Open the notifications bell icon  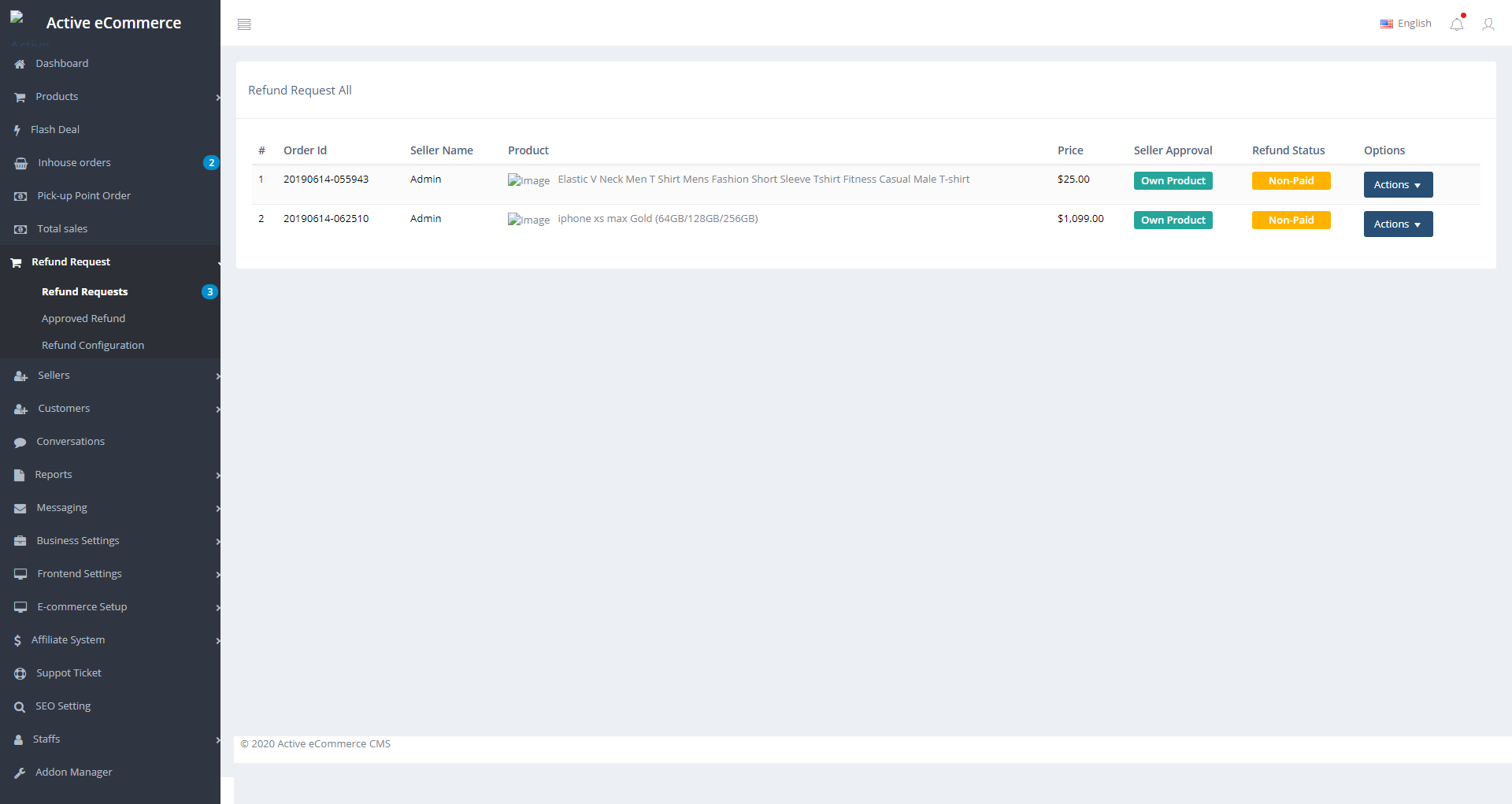click(x=1457, y=24)
